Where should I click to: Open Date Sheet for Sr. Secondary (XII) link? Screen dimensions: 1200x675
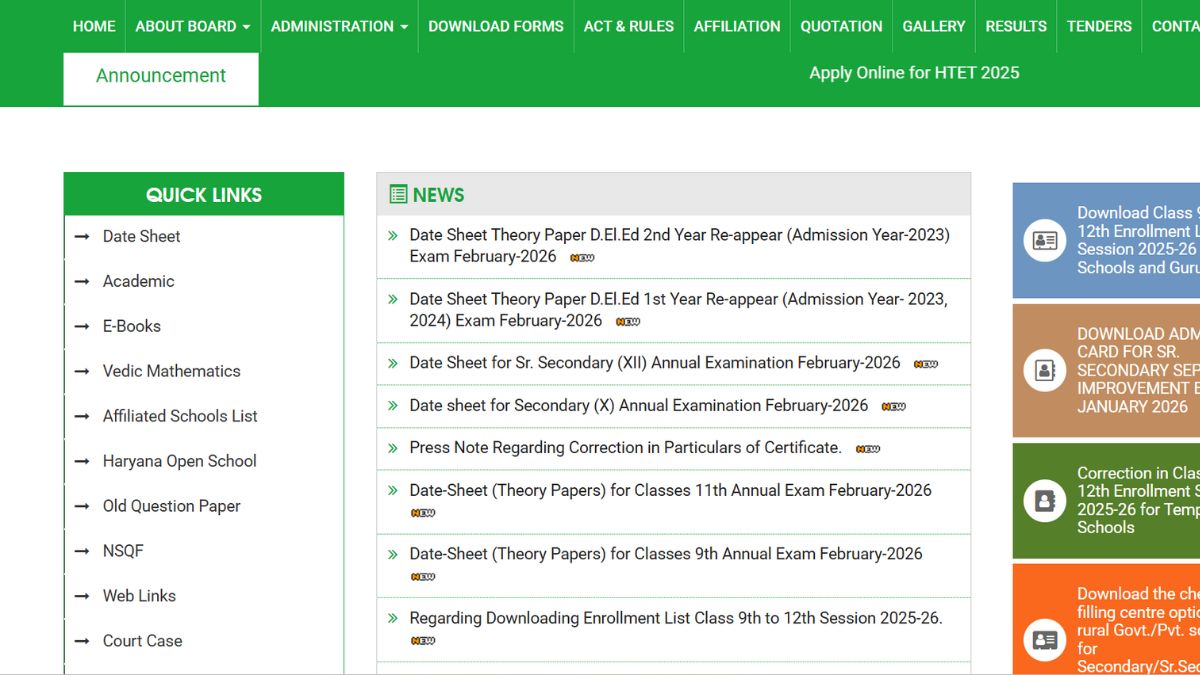(x=655, y=363)
